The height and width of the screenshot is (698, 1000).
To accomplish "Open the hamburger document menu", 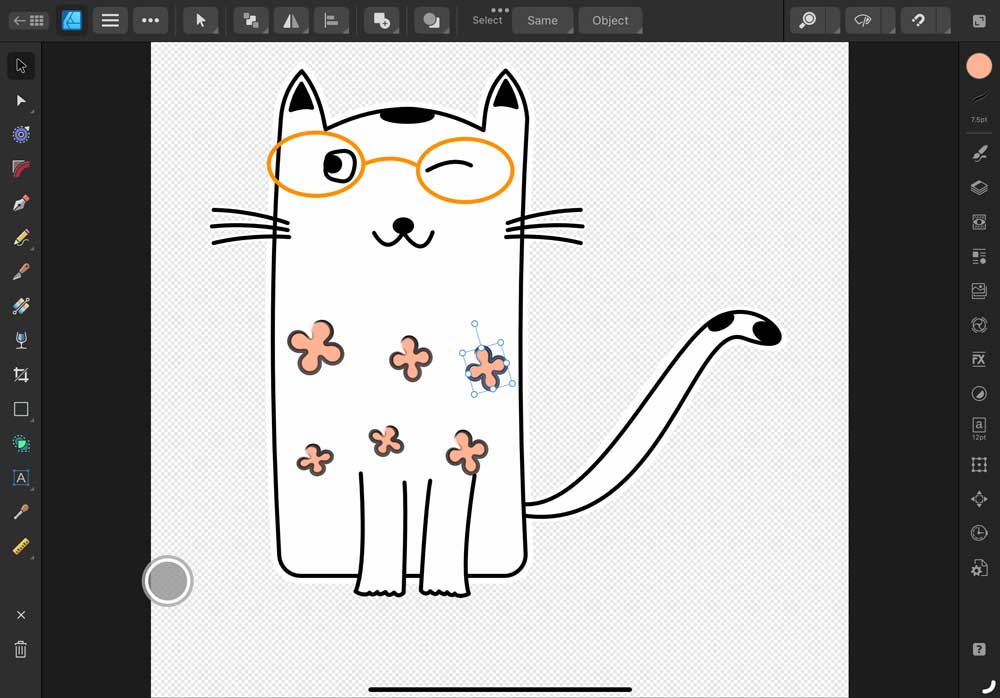I will (110, 20).
